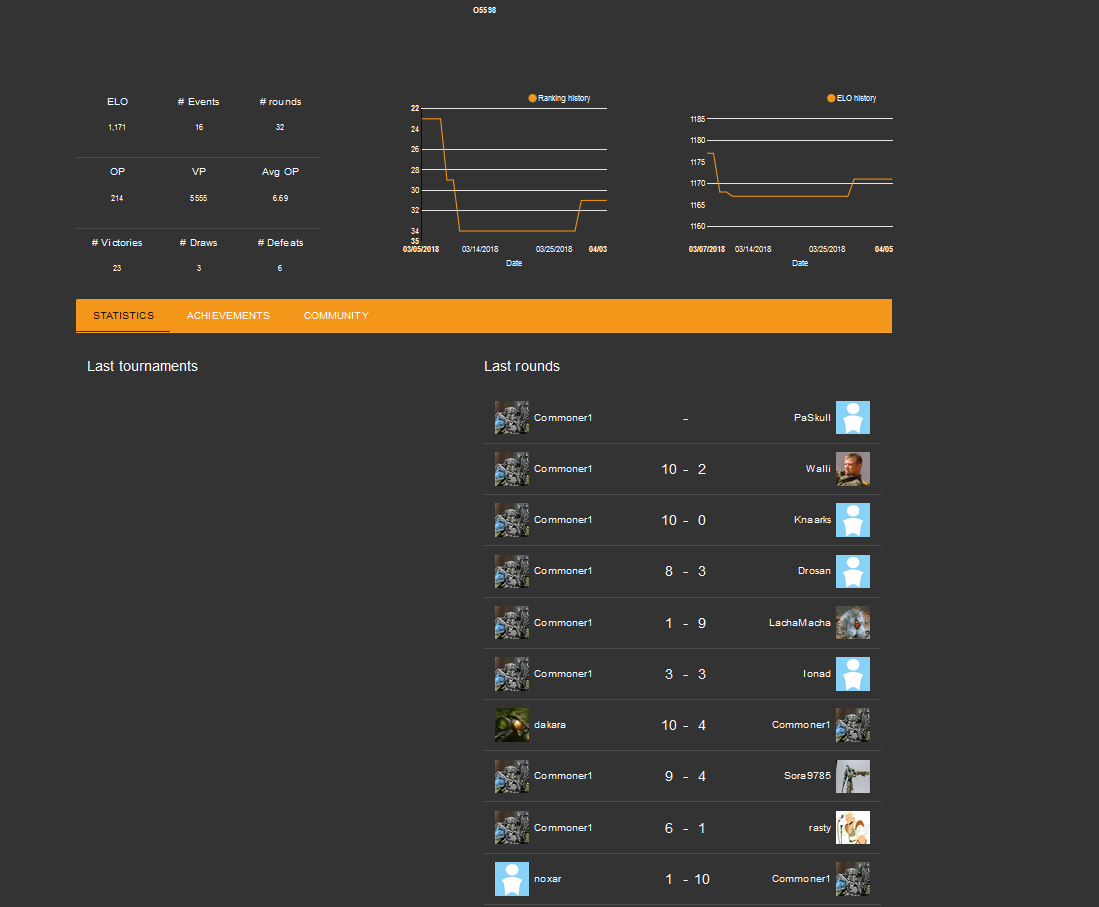Screen dimensions: 1099x907
Task: Select the 9 - 4 score against Sora9785
Action: click(x=685, y=777)
